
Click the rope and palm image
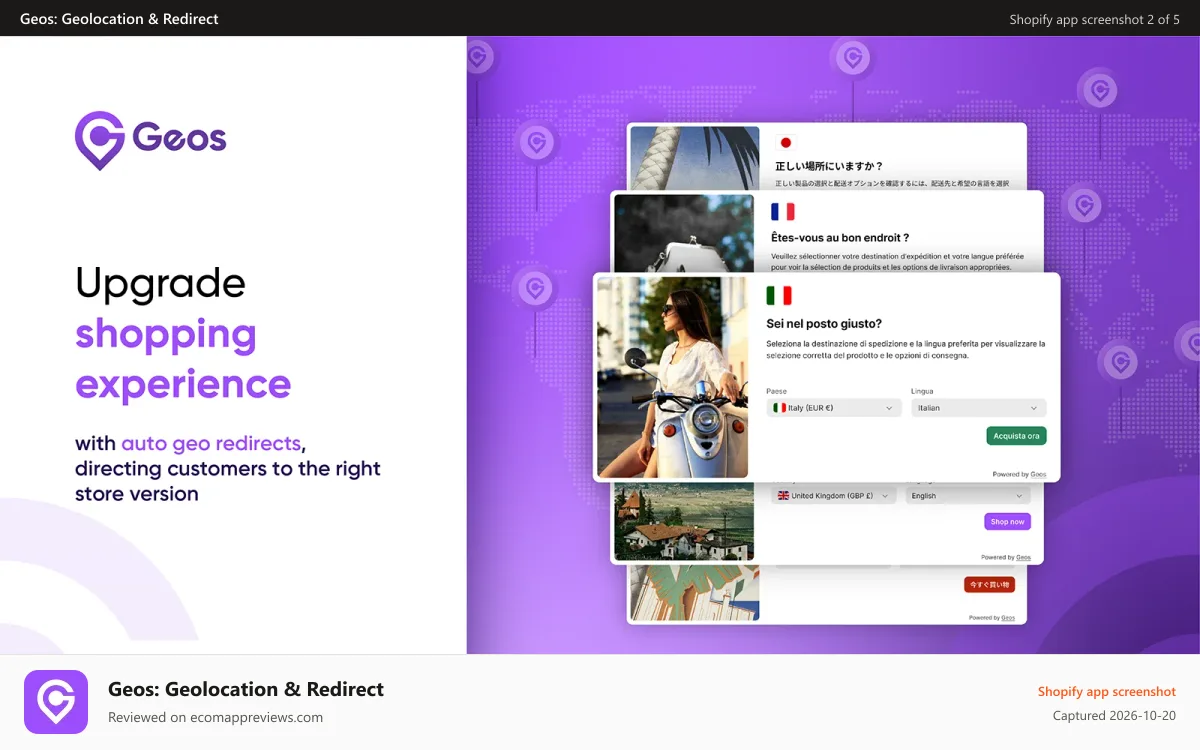coord(694,157)
